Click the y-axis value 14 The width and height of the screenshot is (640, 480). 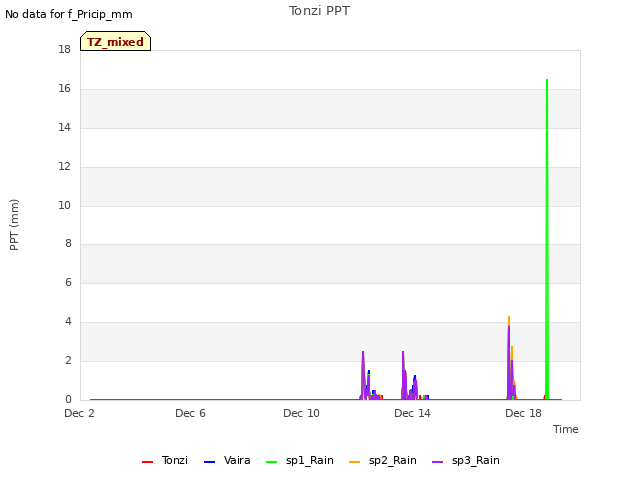64,127
